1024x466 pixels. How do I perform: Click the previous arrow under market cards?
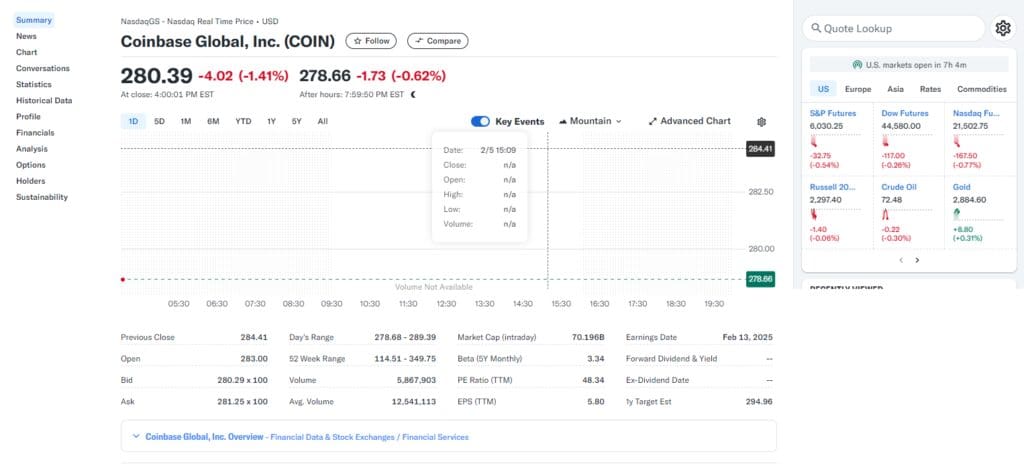tap(901, 260)
